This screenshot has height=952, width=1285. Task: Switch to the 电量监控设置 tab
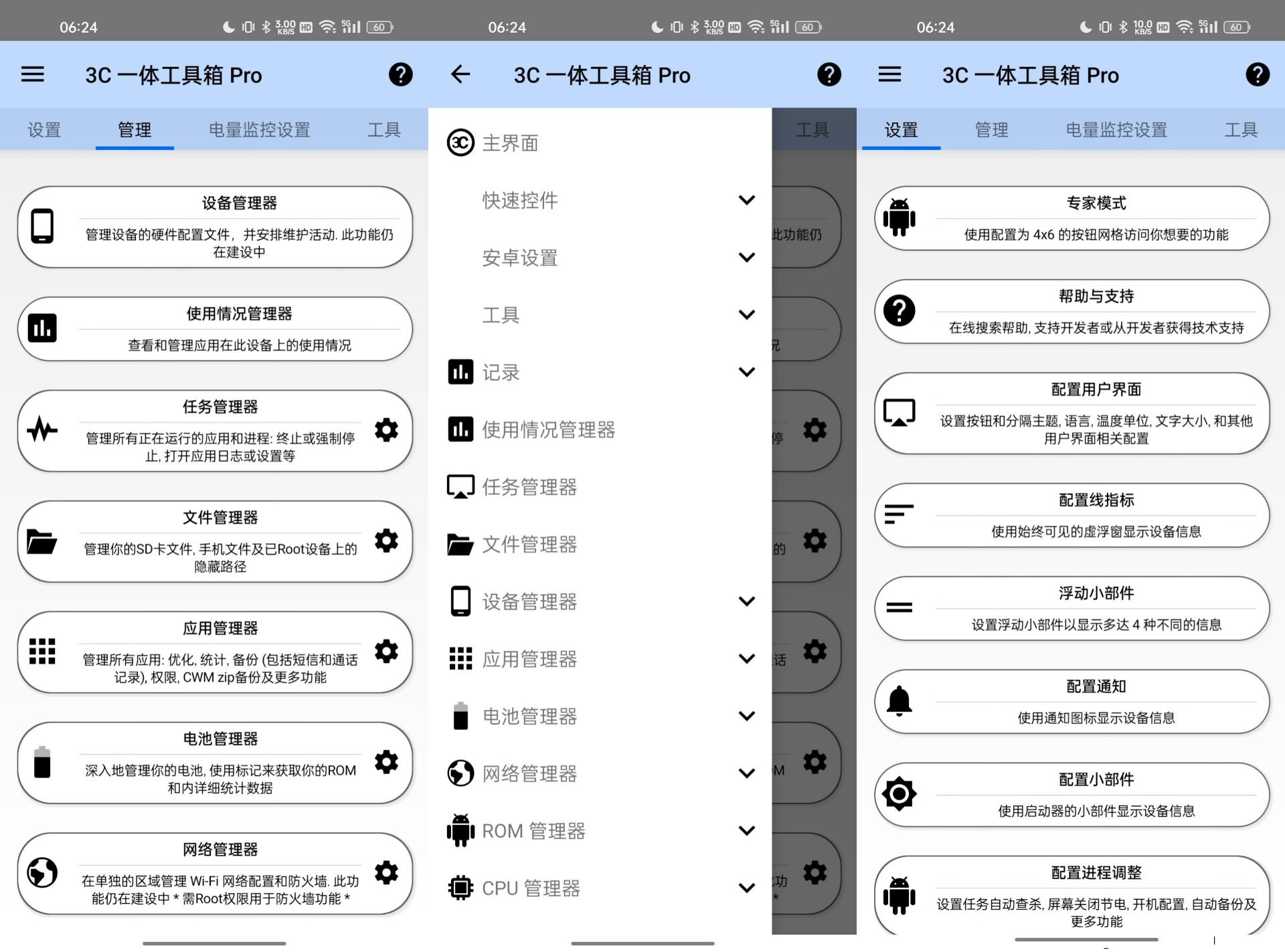coord(260,129)
